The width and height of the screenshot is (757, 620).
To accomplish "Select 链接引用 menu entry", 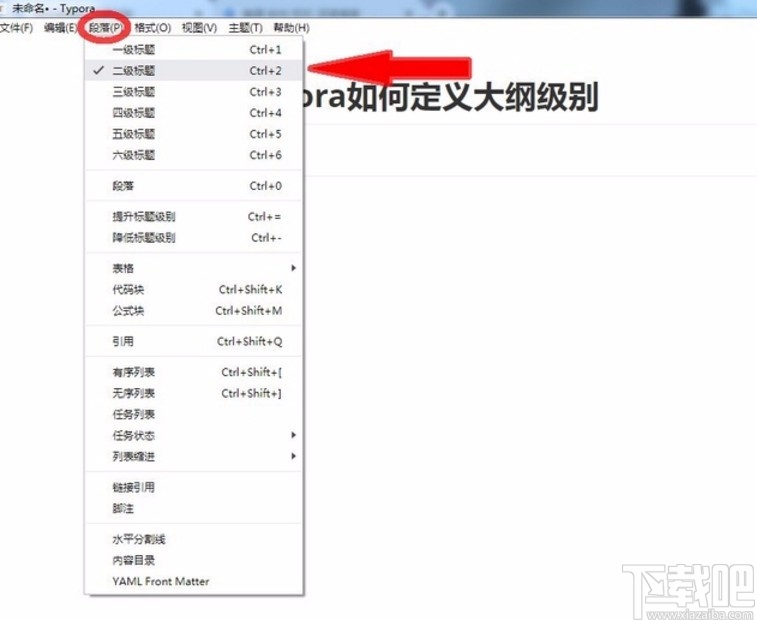I will [x=194, y=487].
